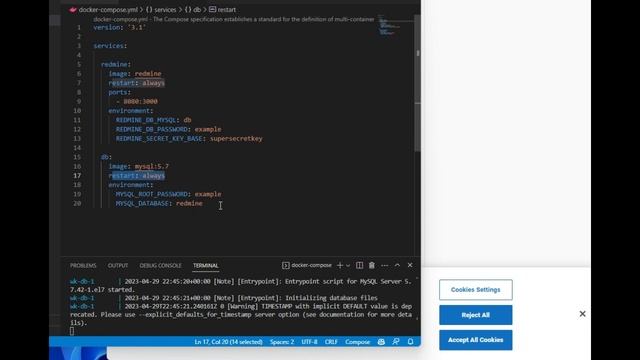This screenshot has height=360, width=640.
Task: Click 'REDMINE_SECRET_KEY_BASE: supersecretkey' line
Action: (189, 138)
